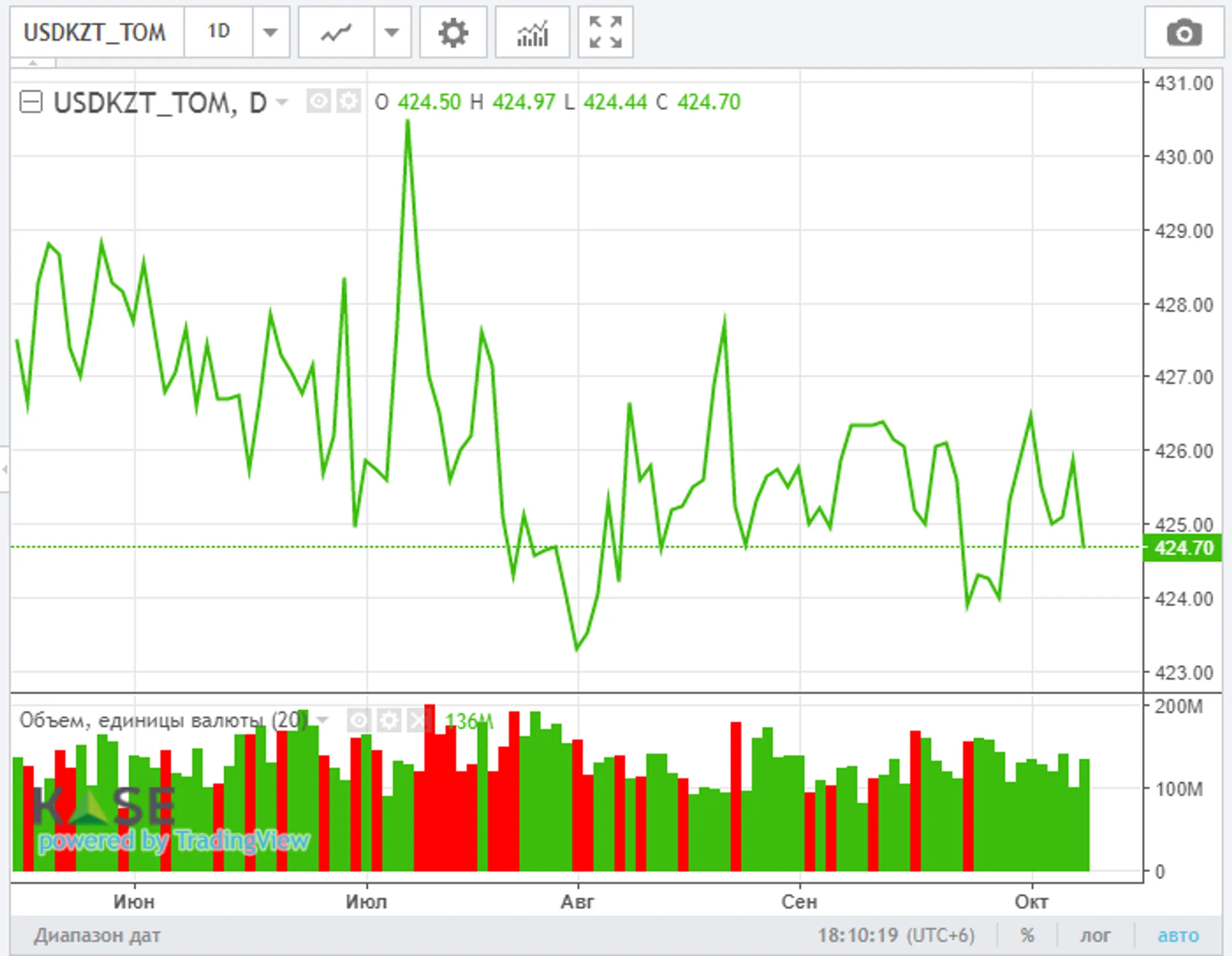
Task: Click the 424.70 current price label
Action: click(x=1183, y=548)
